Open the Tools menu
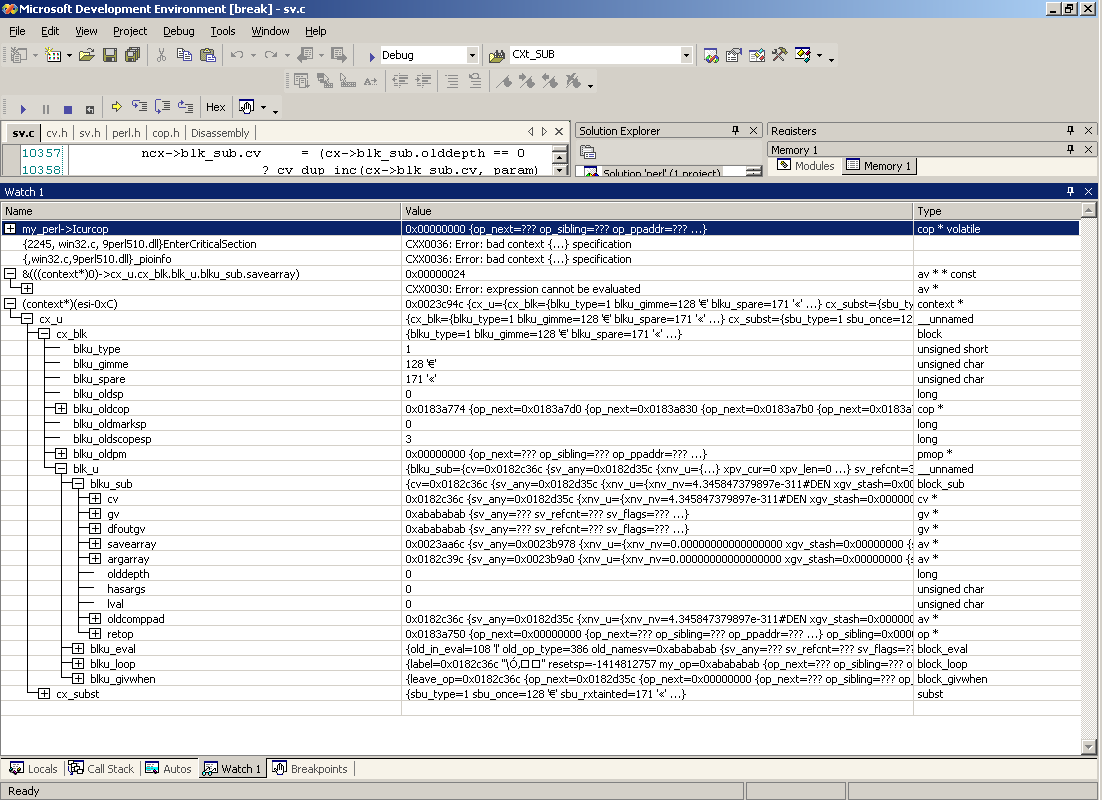Image resolution: width=1102 pixels, height=800 pixels. pyautogui.click(x=223, y=31)
